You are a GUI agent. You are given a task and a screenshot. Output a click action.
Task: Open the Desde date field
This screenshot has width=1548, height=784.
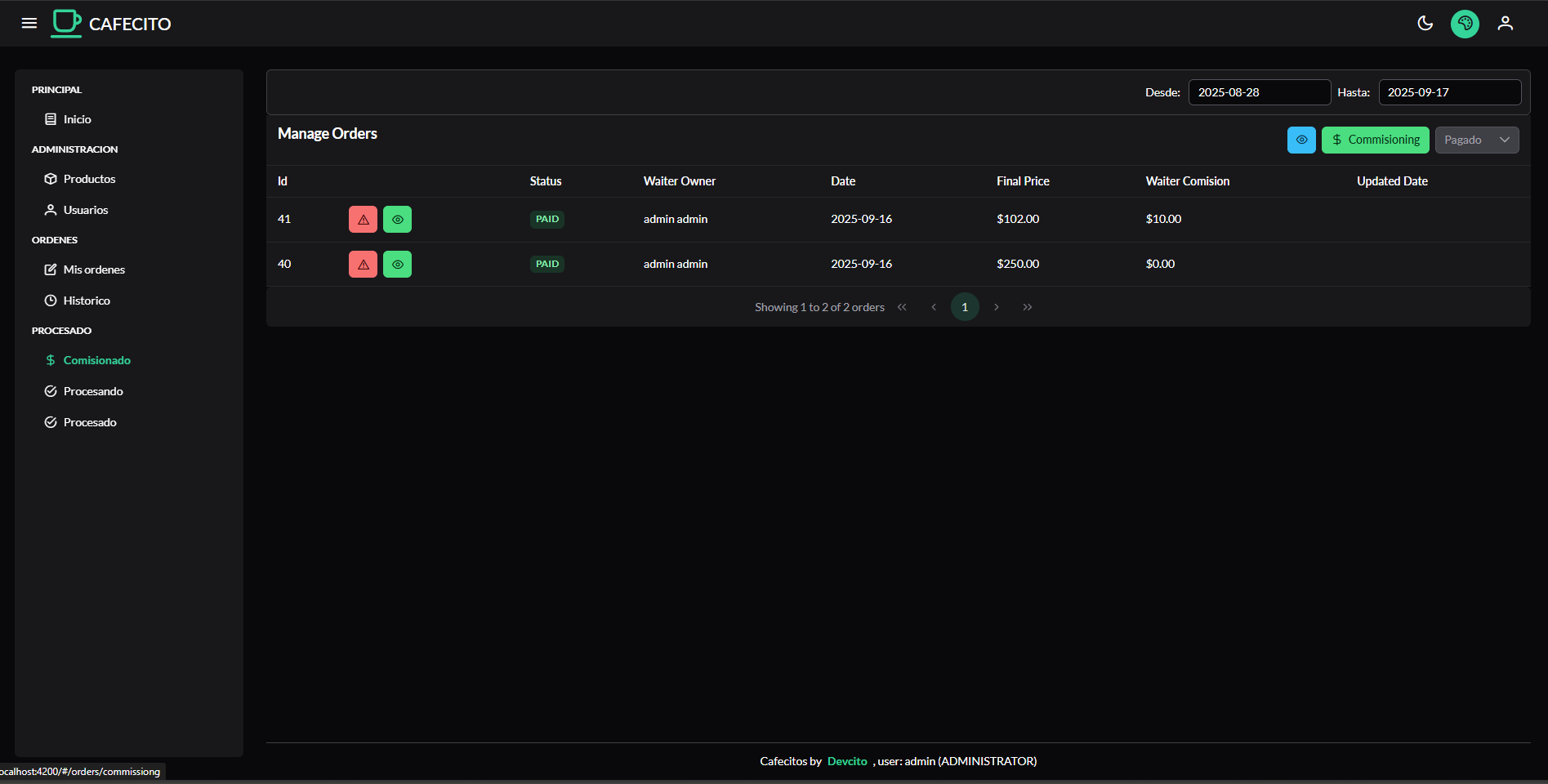pos(1259,92)
